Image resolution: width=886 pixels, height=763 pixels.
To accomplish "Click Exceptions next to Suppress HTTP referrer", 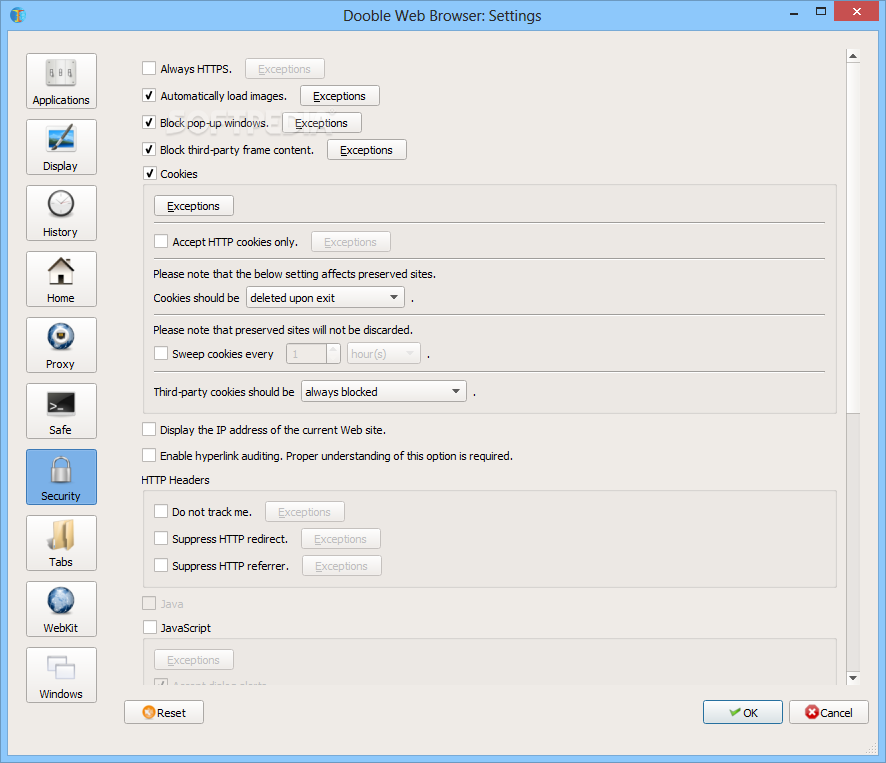I will 342,566.
